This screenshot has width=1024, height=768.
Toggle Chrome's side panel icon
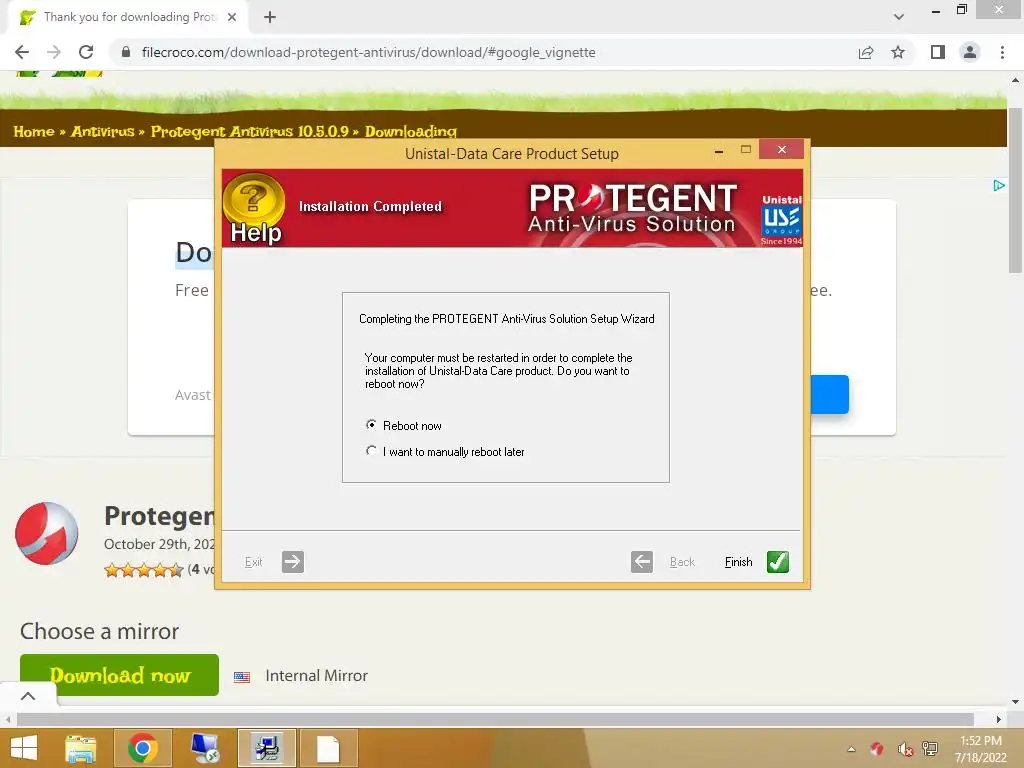point(938,52)
